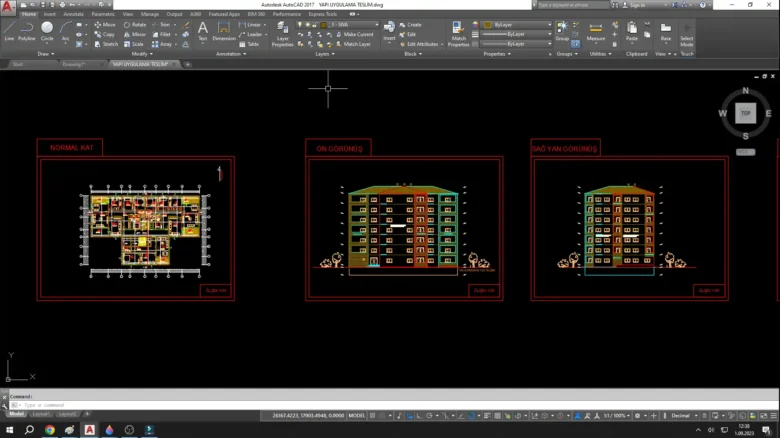Toggle the ViewCube TOP face
780x438 pixels.
point(745,113)
